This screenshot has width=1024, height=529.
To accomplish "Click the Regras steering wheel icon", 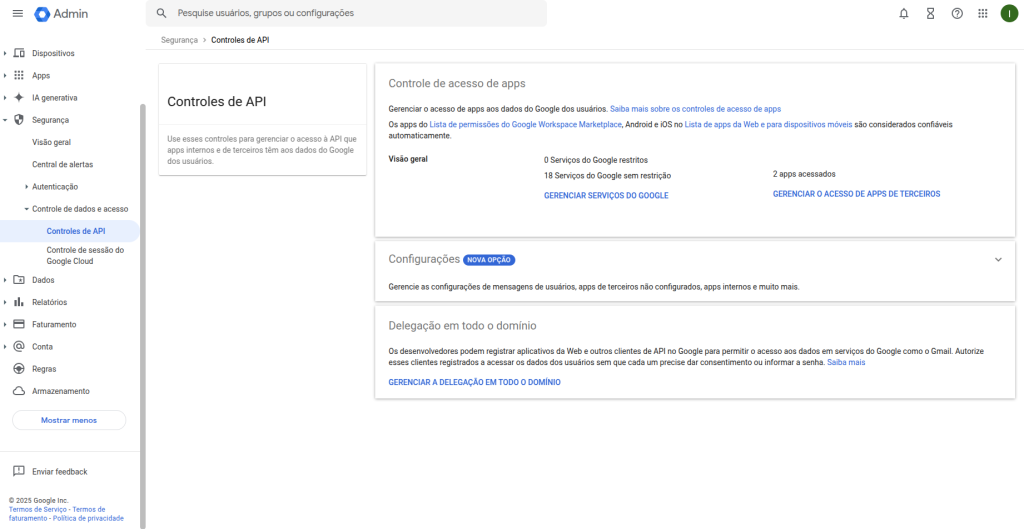I will pyautogui.click(x=19, y=369).
